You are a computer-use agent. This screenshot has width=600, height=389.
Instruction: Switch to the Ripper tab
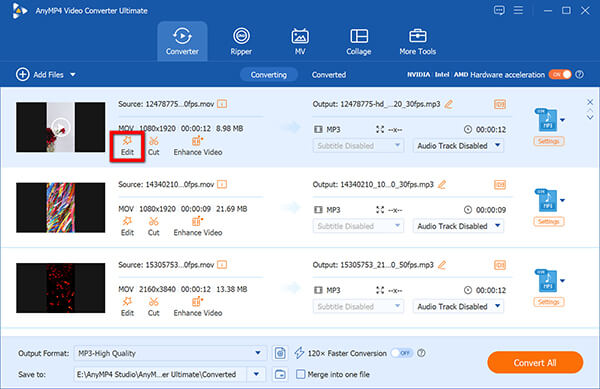[x=241, y=41]
